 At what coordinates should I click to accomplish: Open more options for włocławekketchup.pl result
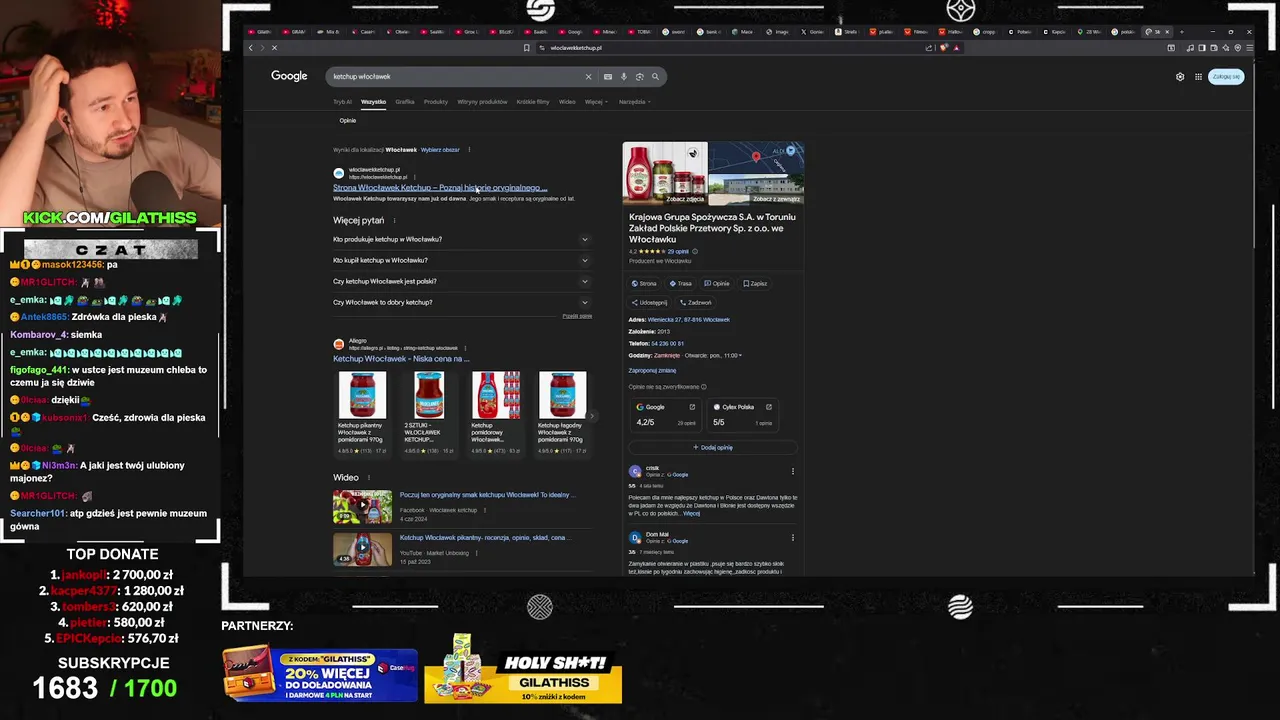(414, 176)
